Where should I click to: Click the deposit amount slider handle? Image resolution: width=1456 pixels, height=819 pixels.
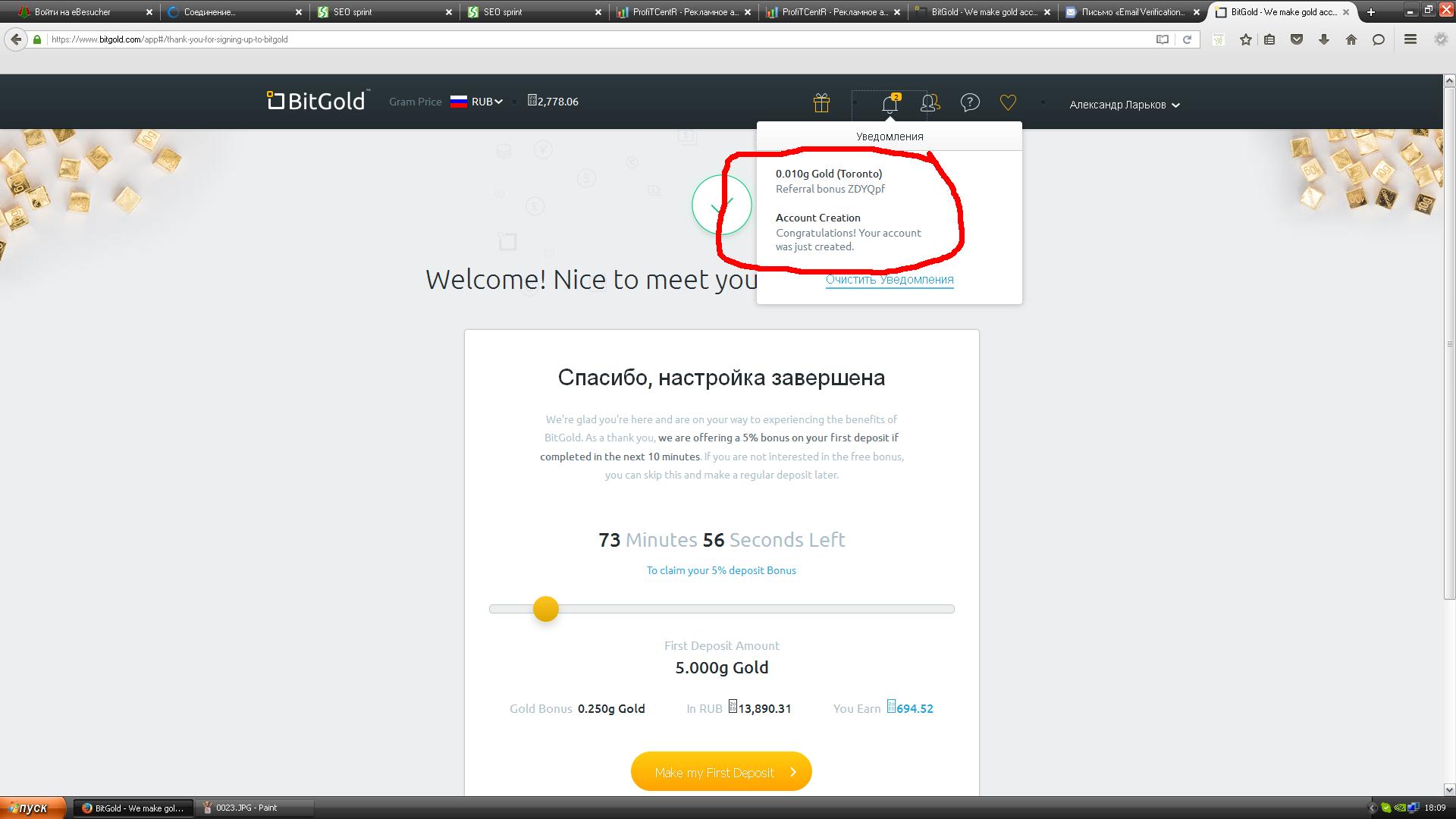[x=545, y=609]
